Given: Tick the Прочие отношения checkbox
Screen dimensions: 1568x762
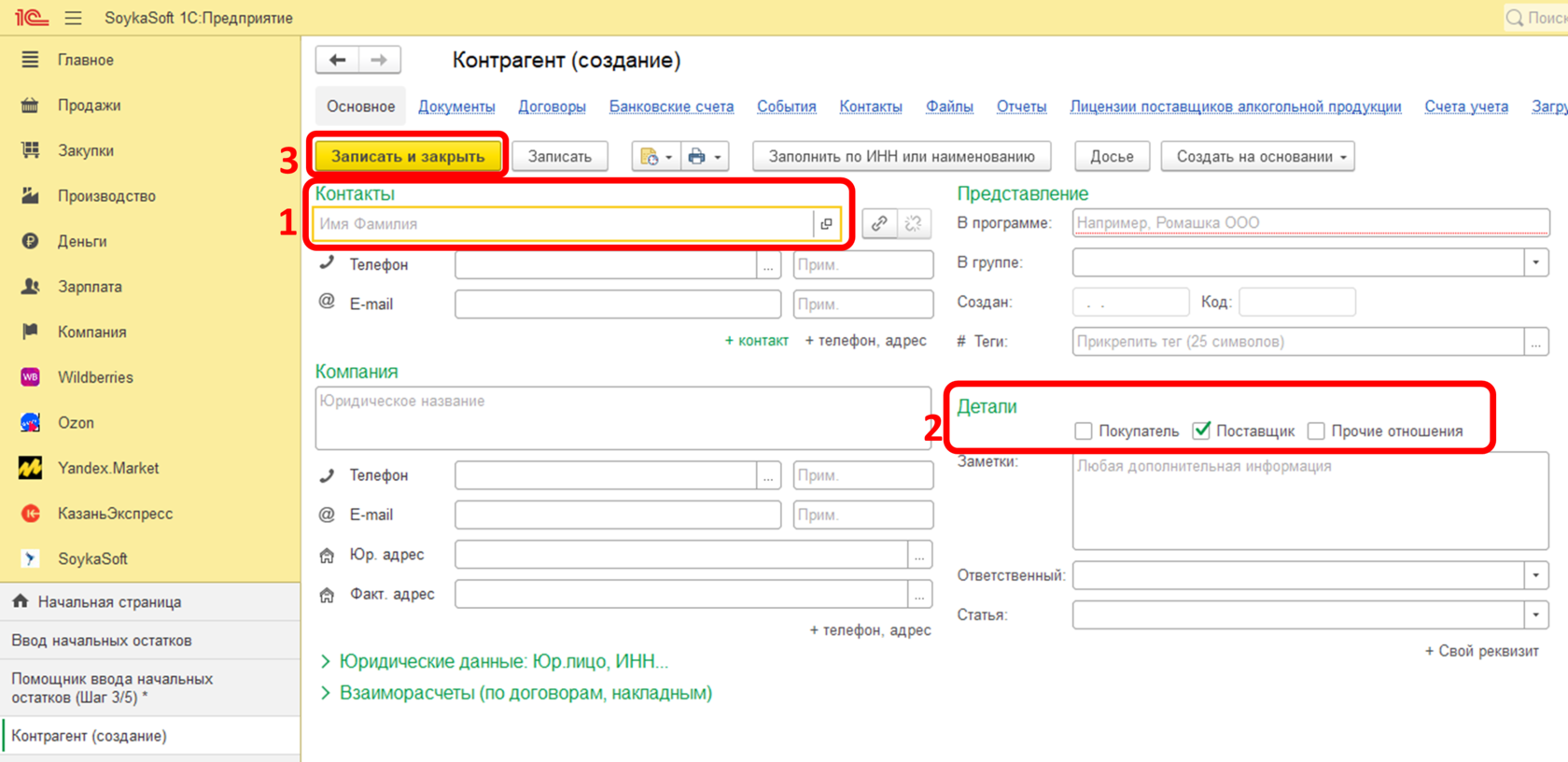Looking at the screenshot, I should point(1316,431).
